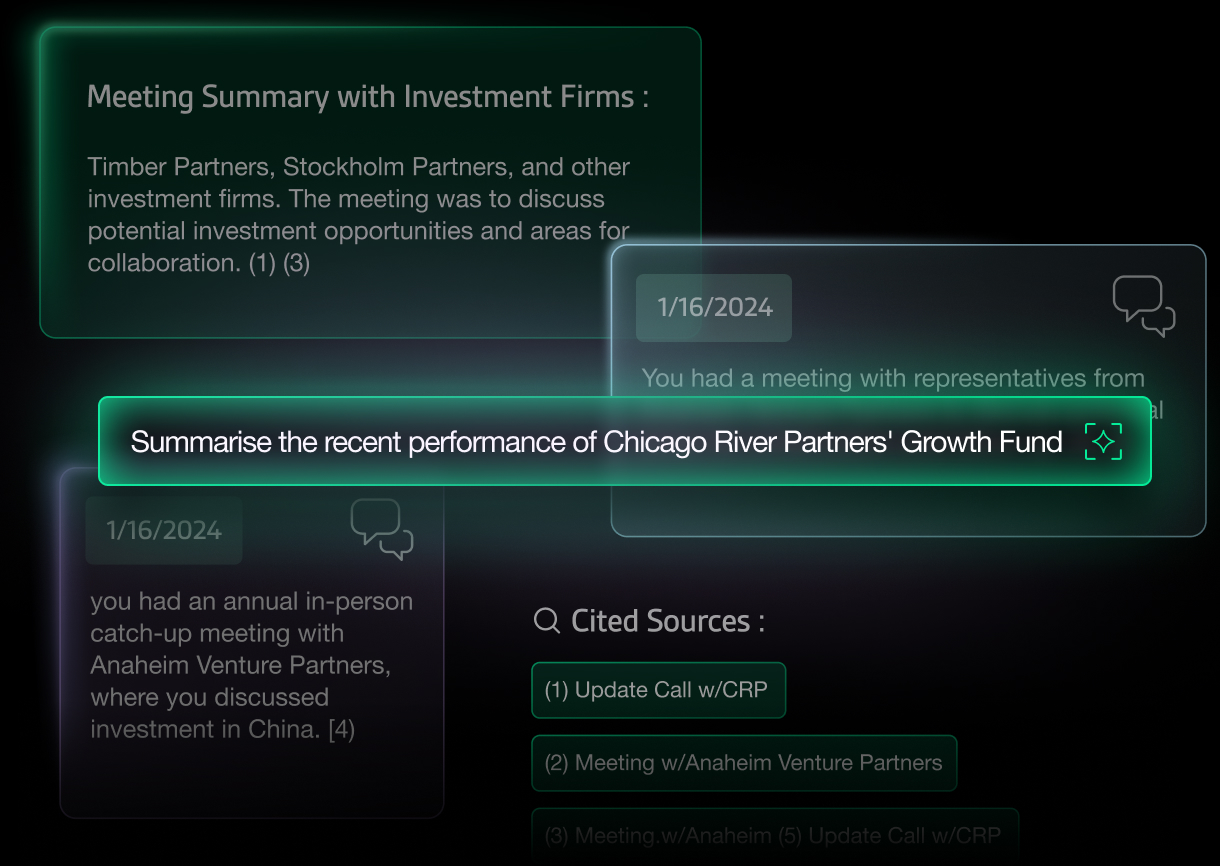Click the AI sparkle icon in the query bar

[x=1103, y=442]
